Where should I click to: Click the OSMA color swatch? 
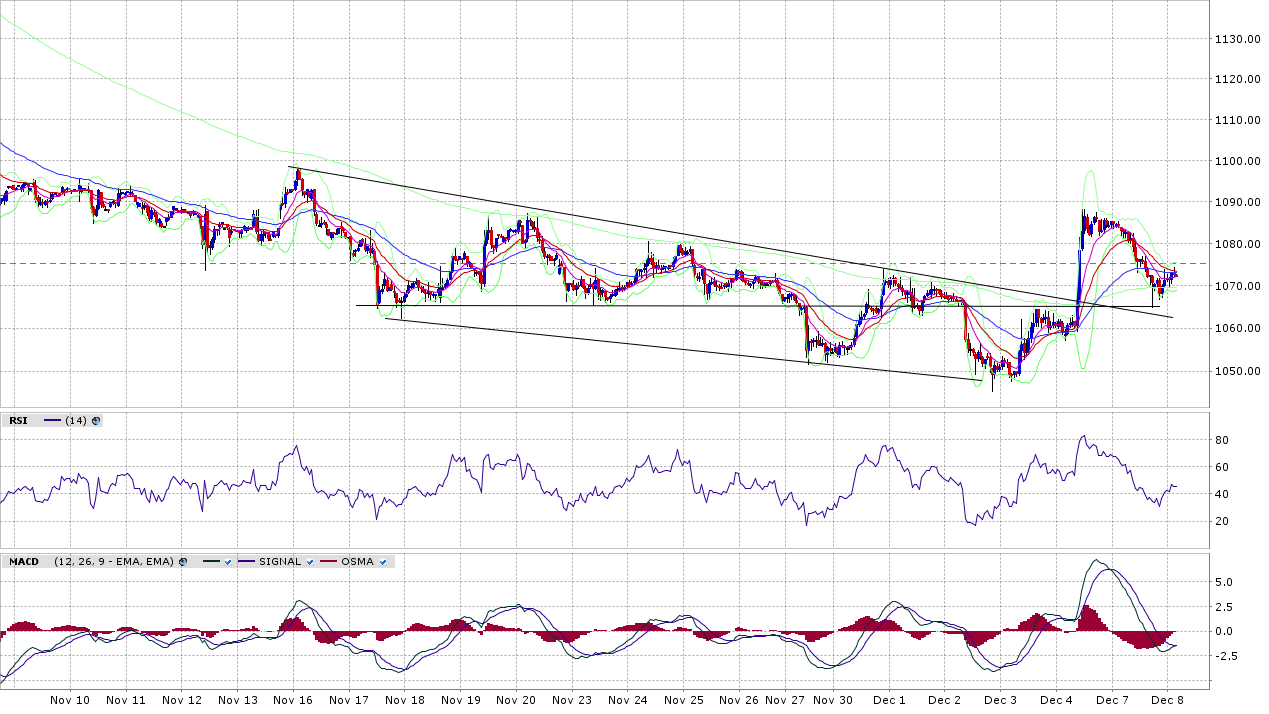(x=328, y=562)
